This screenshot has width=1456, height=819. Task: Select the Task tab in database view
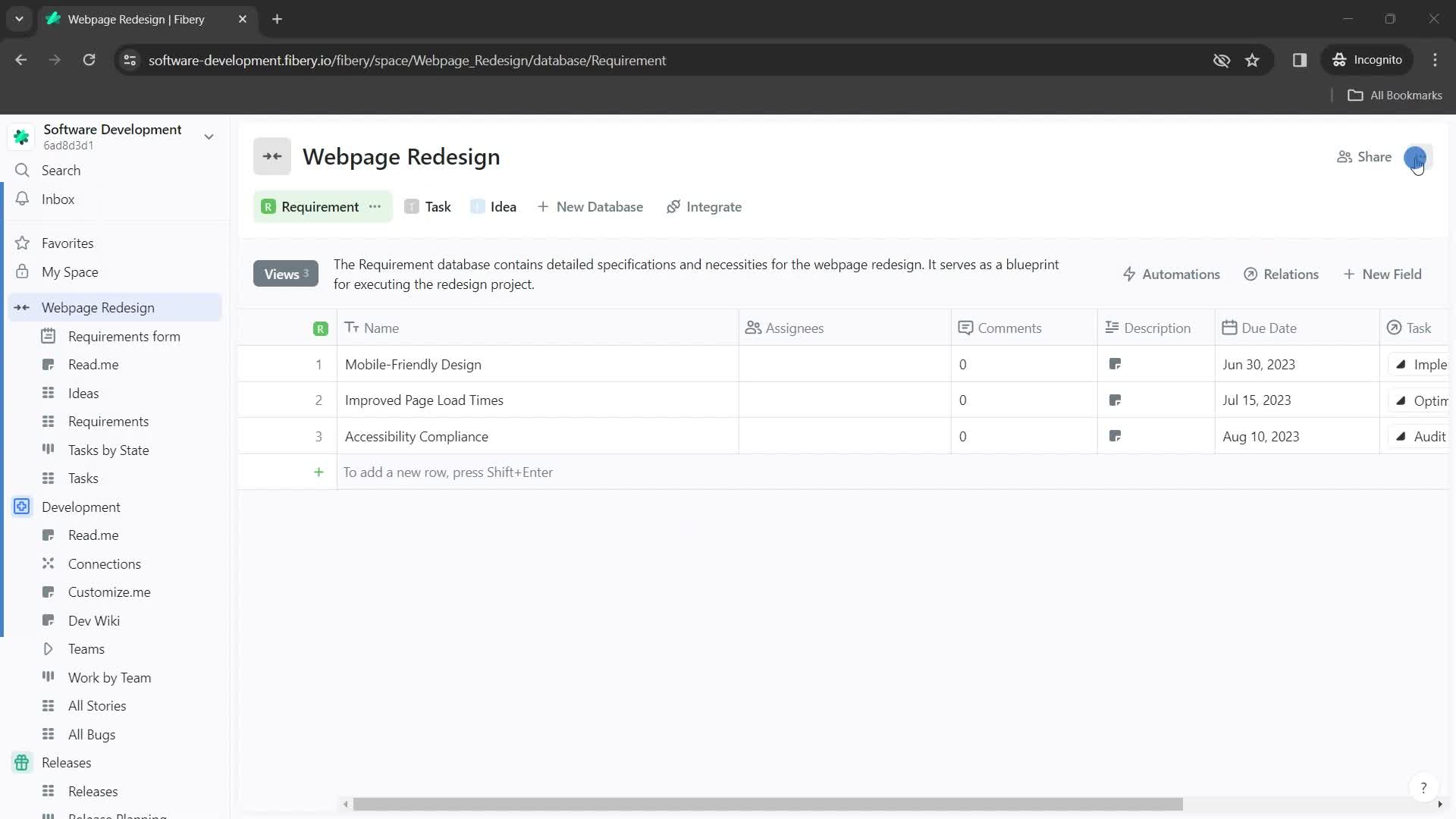440,207
